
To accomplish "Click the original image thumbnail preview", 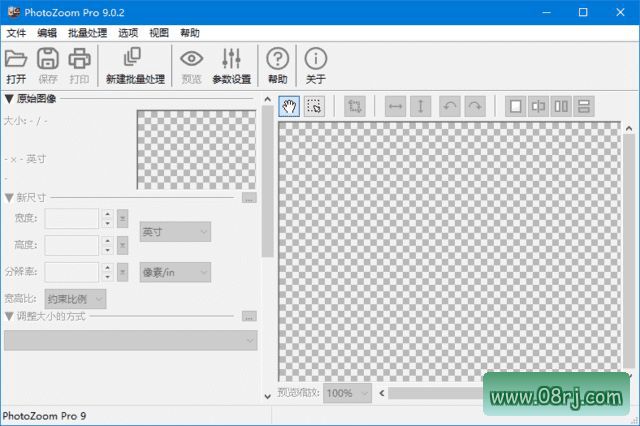I will [196, 149].
